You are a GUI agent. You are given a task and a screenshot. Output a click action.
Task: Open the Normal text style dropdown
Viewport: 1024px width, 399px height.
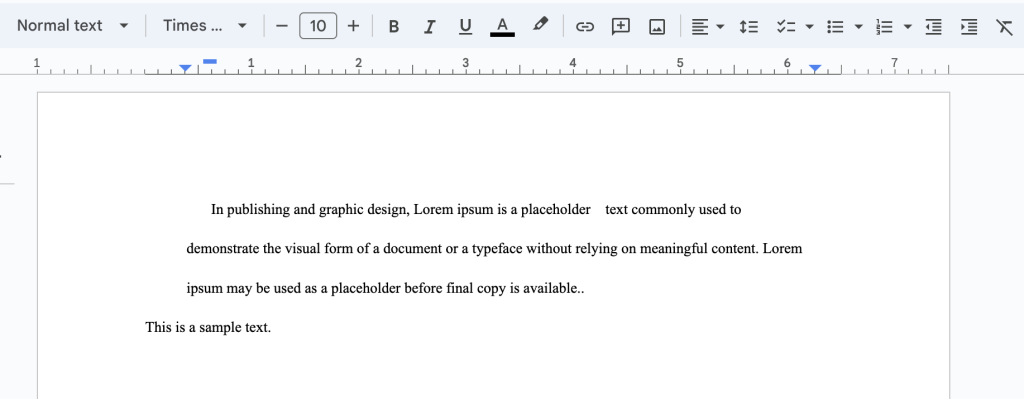72,26
